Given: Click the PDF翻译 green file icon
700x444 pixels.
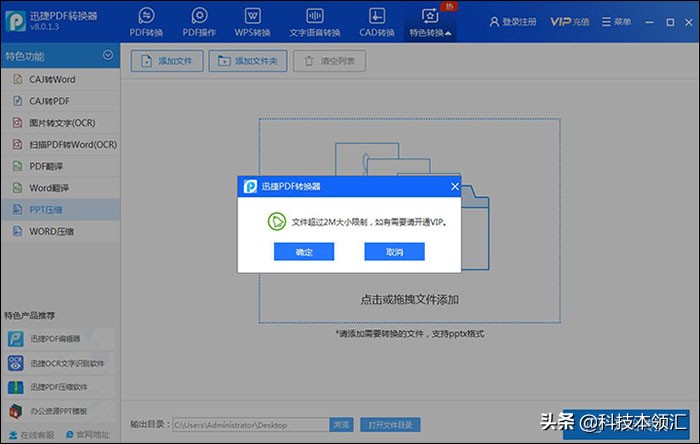Looking at the screenshot, I should 17,166.
